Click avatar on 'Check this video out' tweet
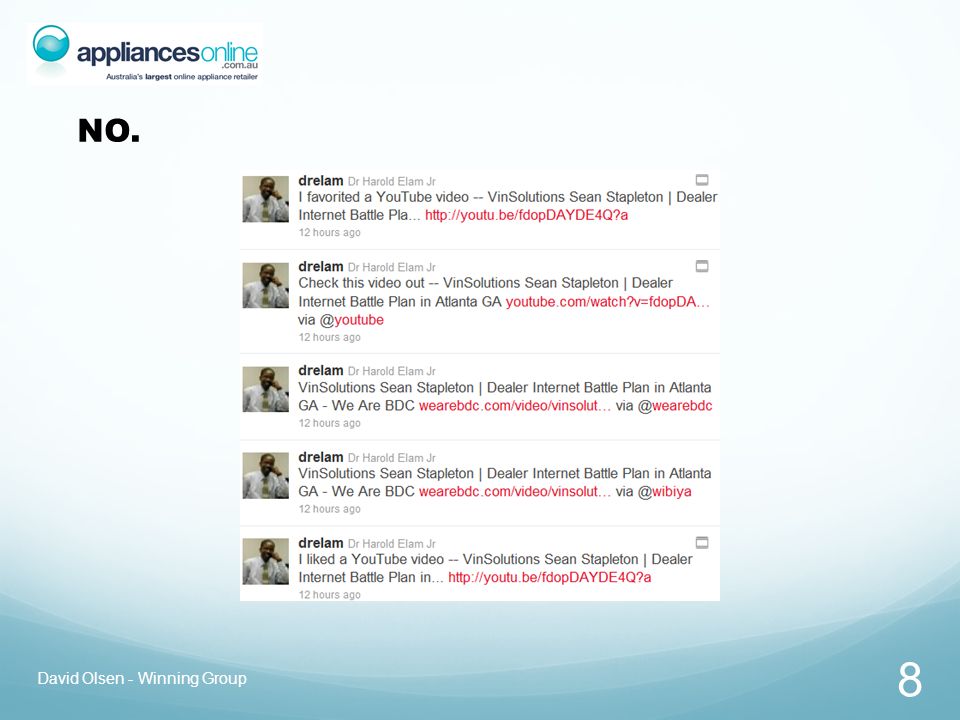960x720 pixels. tap(266, 285)
